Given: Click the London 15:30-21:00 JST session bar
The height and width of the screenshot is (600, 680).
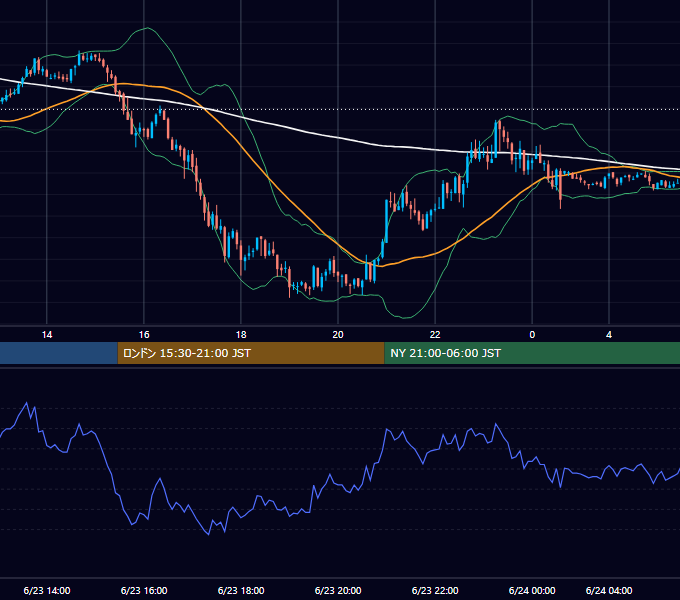Looking at the screenshot, I should tap(251, 353).
